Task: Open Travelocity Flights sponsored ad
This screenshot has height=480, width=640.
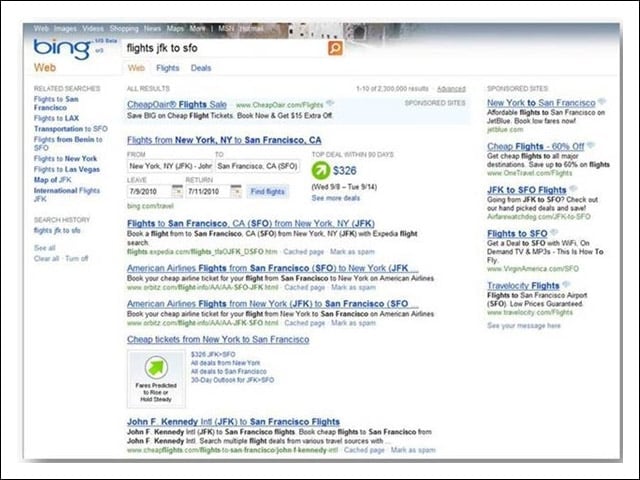Action: tap(523, 285)
